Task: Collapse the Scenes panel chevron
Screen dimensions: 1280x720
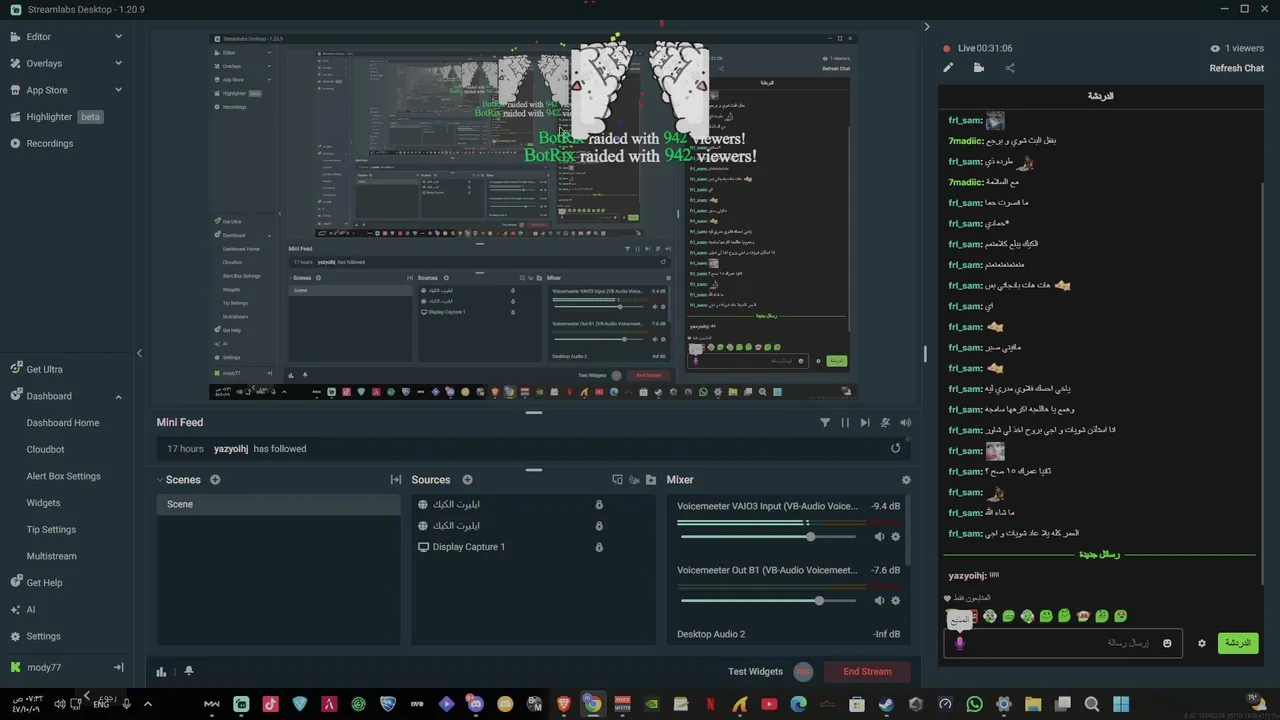Action: (x=160, y=480)
